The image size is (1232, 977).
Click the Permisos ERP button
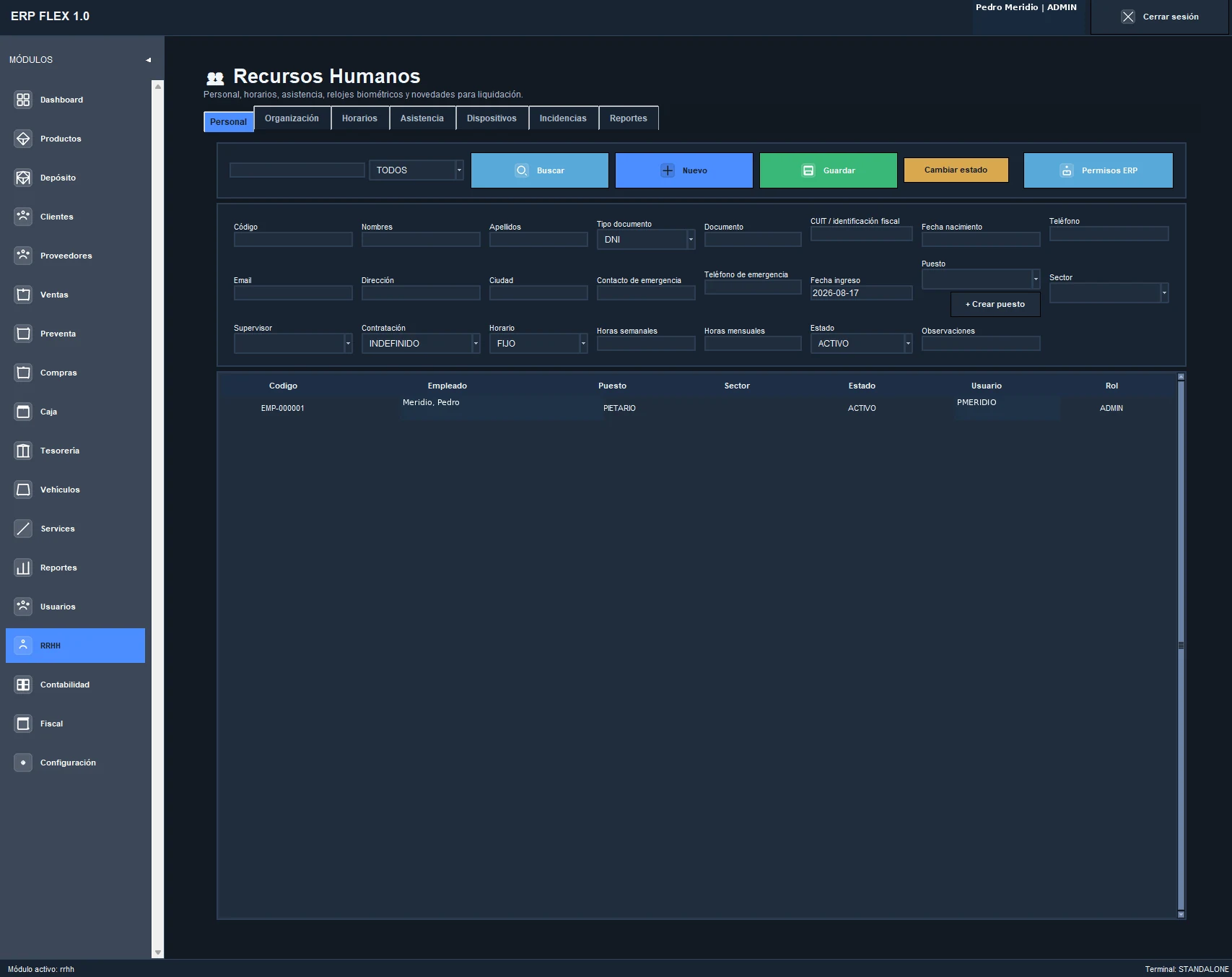tap(1098, 170)
